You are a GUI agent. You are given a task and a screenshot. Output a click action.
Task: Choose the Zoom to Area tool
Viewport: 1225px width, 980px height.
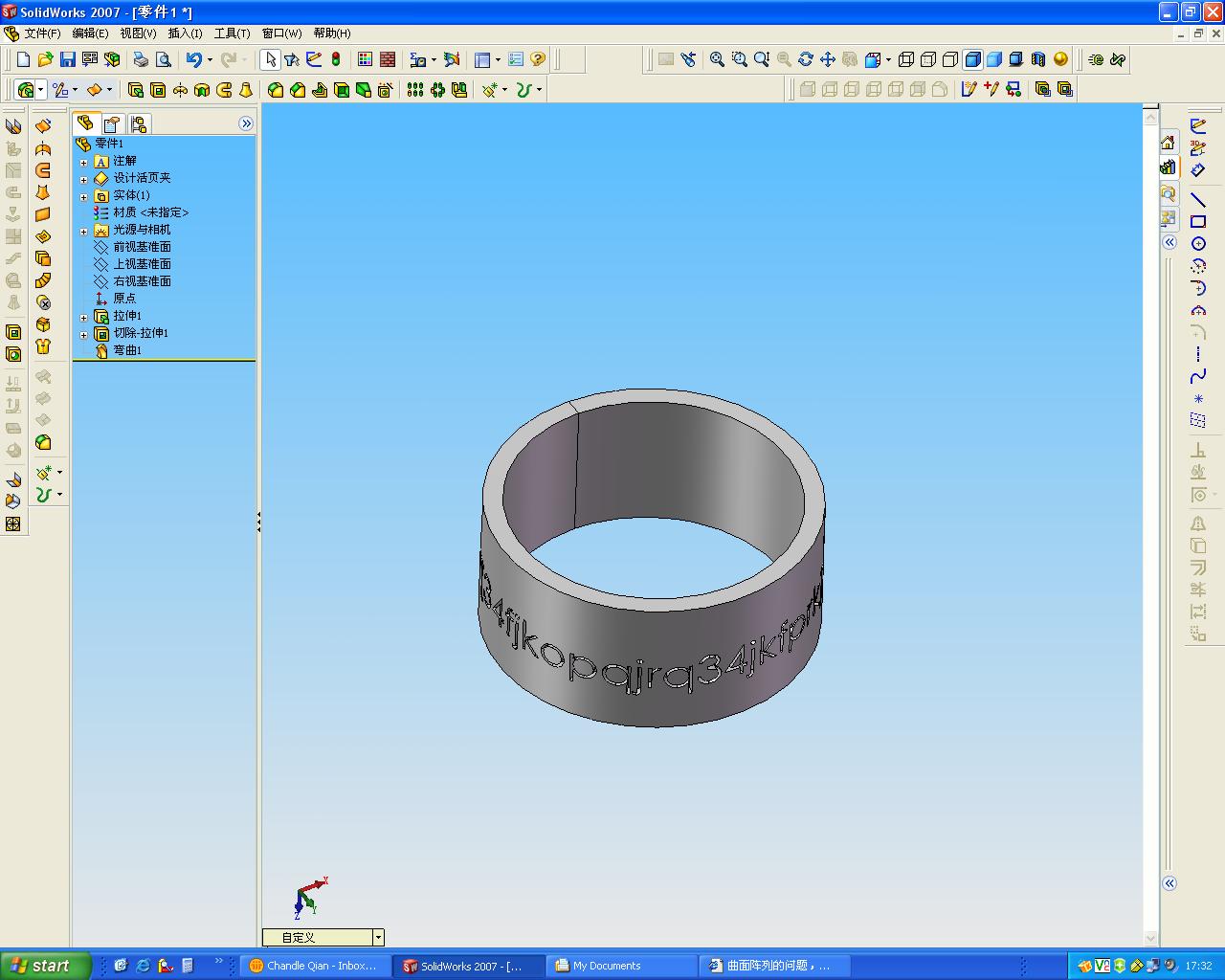pos(739,59)
